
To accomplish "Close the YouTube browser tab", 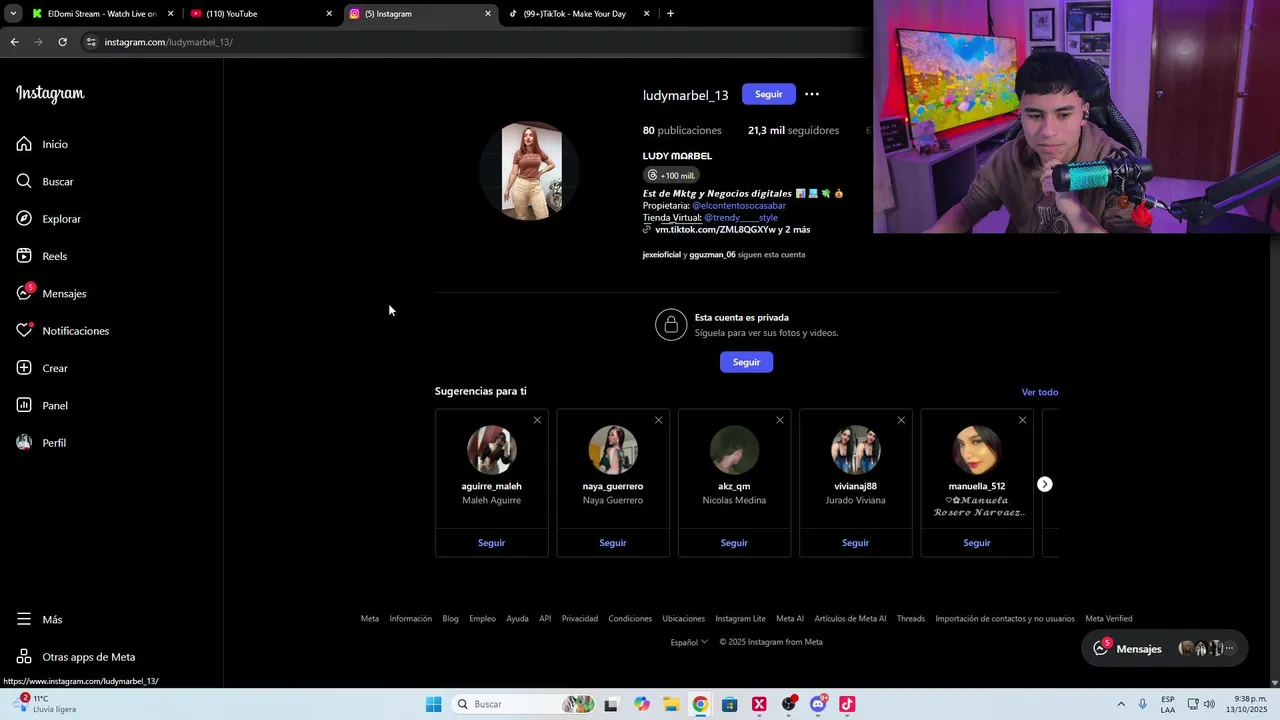I will click(329, 14).
